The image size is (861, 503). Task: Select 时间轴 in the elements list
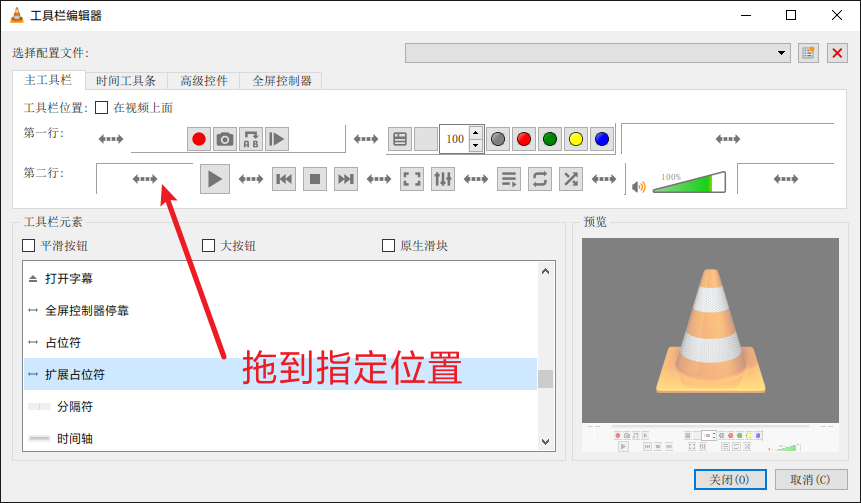click(x=280, y=438)
